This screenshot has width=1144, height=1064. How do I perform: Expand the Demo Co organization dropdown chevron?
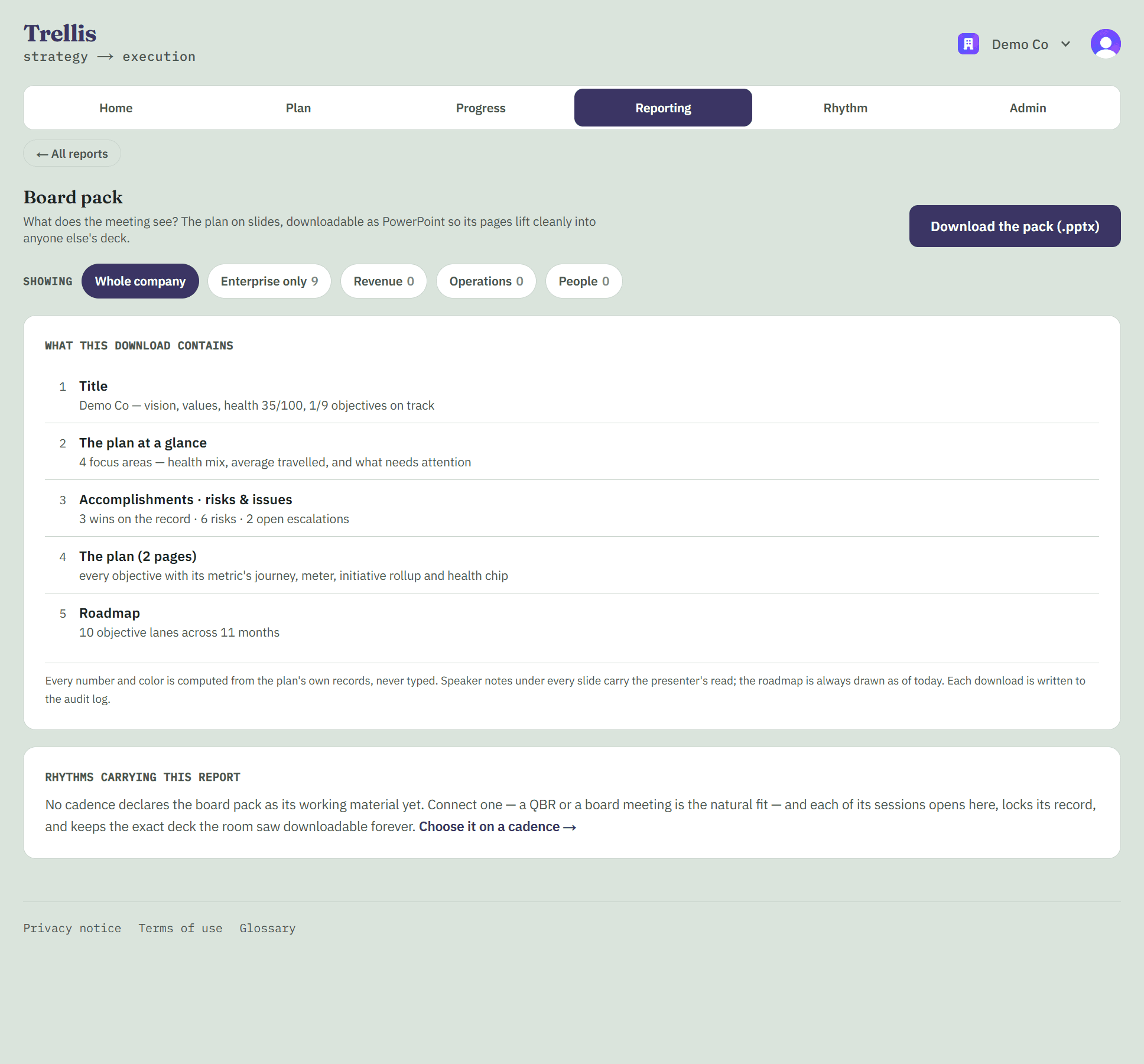click(1065, 44)
